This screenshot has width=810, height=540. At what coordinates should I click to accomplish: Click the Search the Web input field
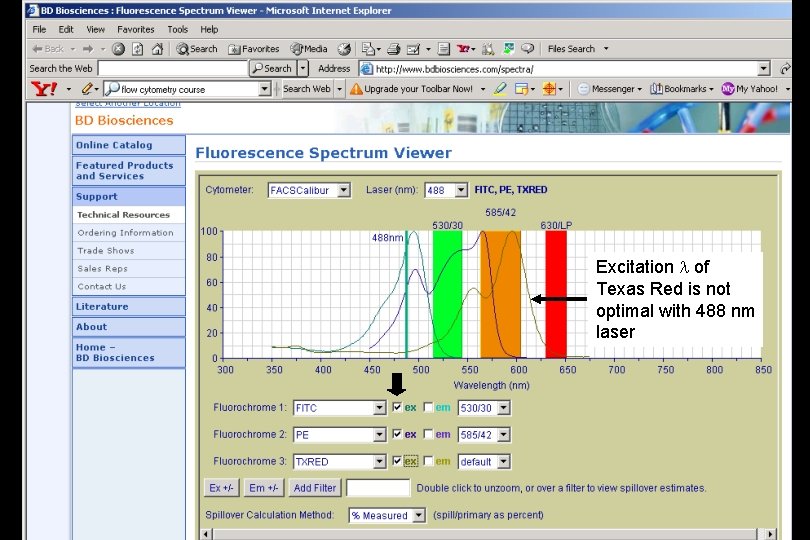point(173,69)
